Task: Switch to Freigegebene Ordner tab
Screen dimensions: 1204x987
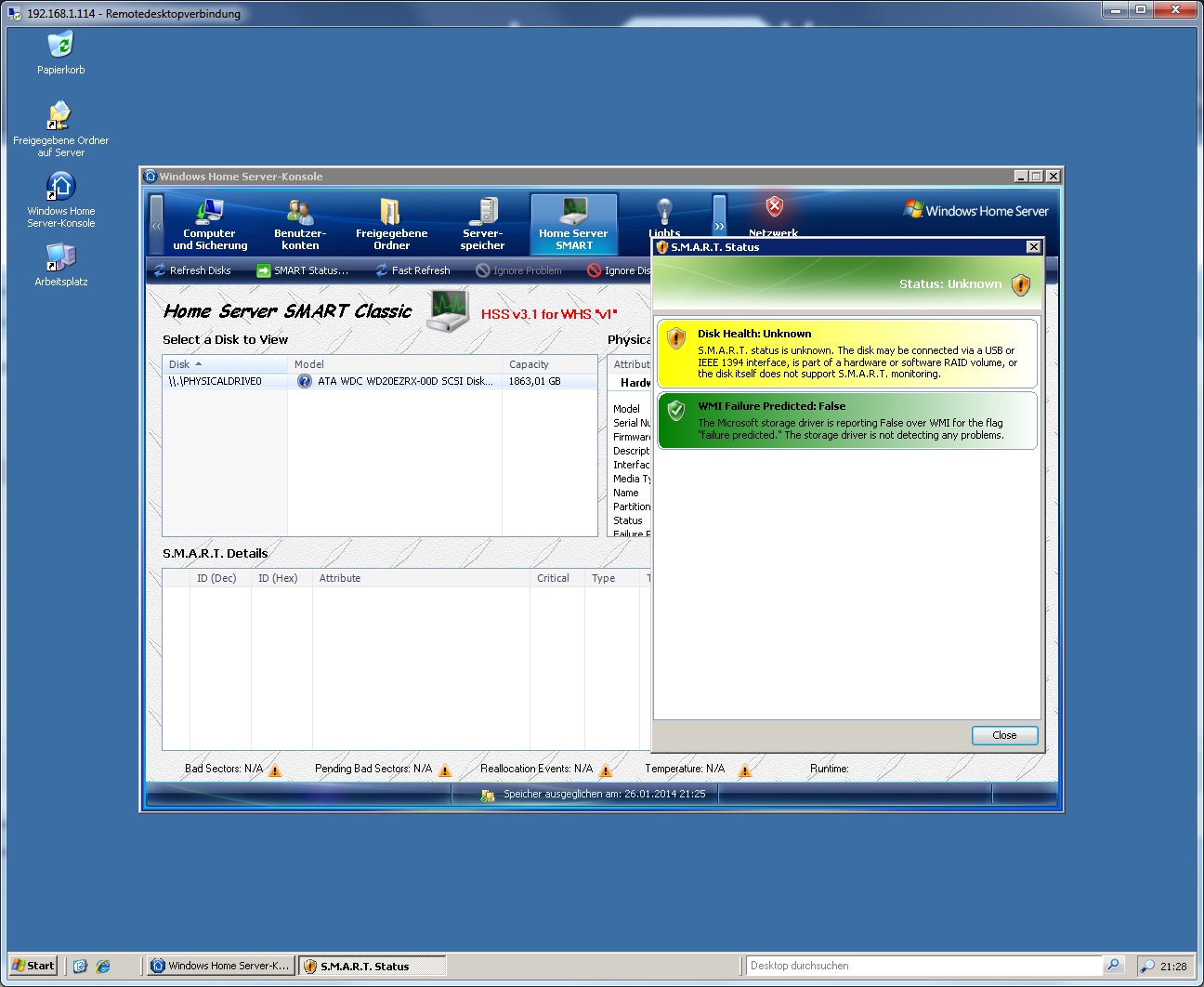Action: pos(391,224)
